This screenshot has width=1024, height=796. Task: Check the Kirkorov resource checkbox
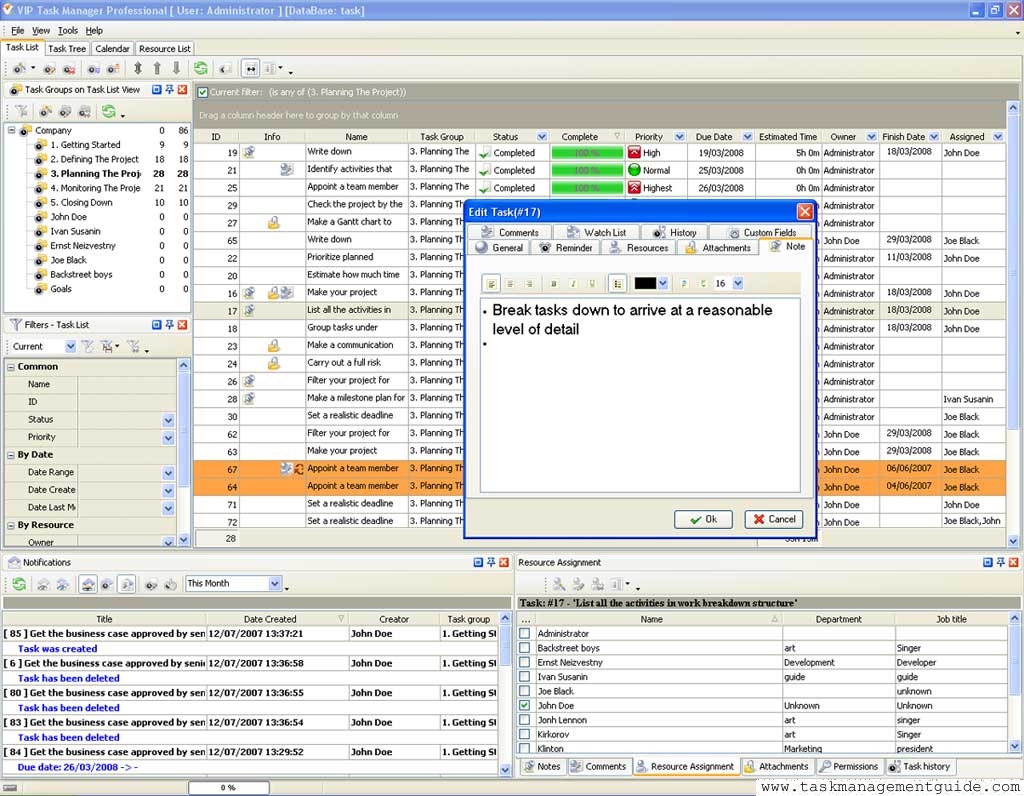coord(524,734)
